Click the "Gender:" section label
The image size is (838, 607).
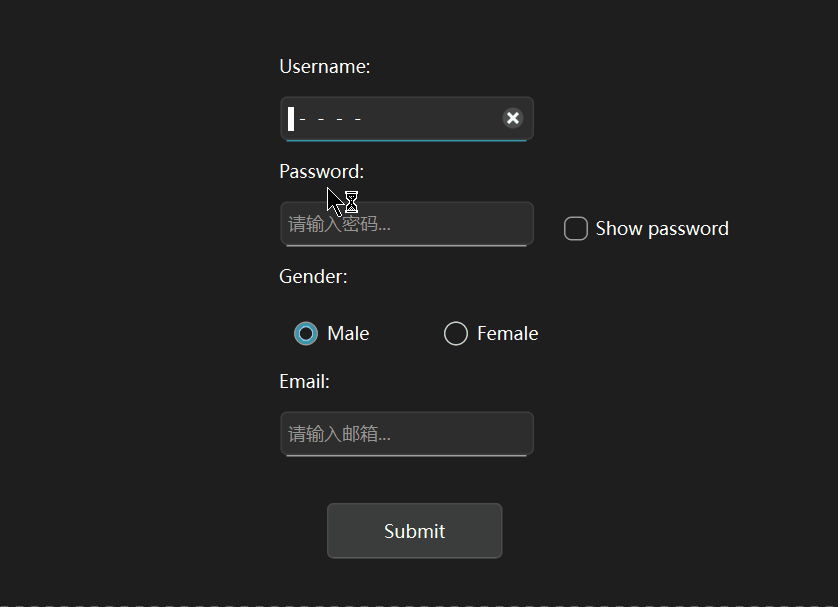click(x=313, y=277)
